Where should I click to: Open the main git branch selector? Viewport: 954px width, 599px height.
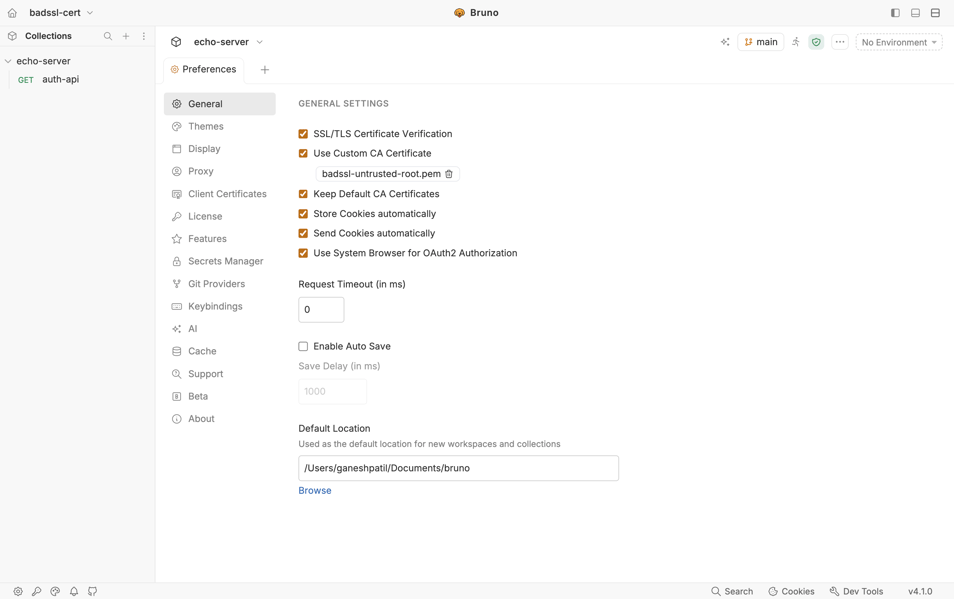point(761,42)
